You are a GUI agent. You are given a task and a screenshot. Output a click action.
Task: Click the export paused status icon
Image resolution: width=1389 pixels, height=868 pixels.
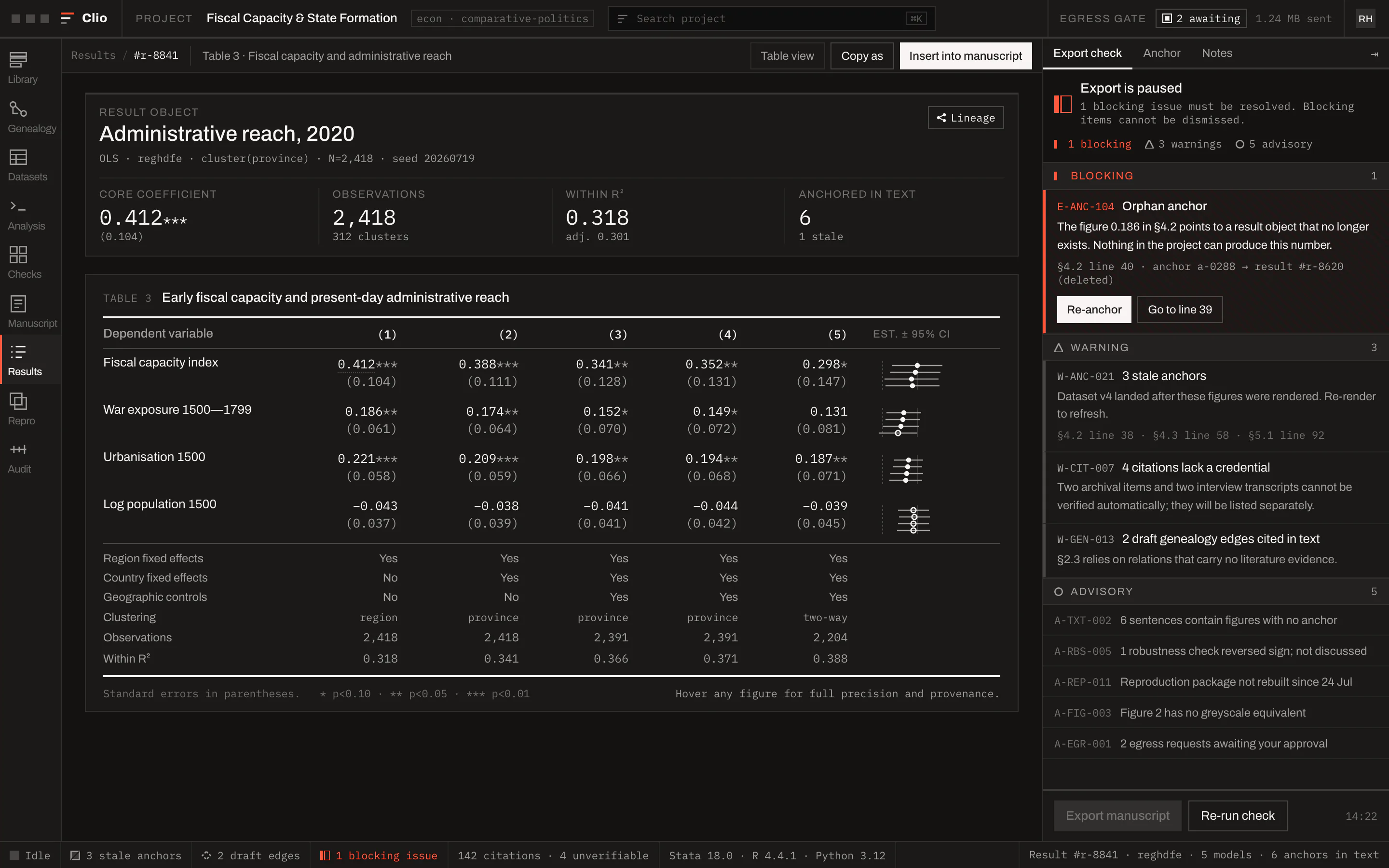pyautogui.click(x=1063, y=104)
